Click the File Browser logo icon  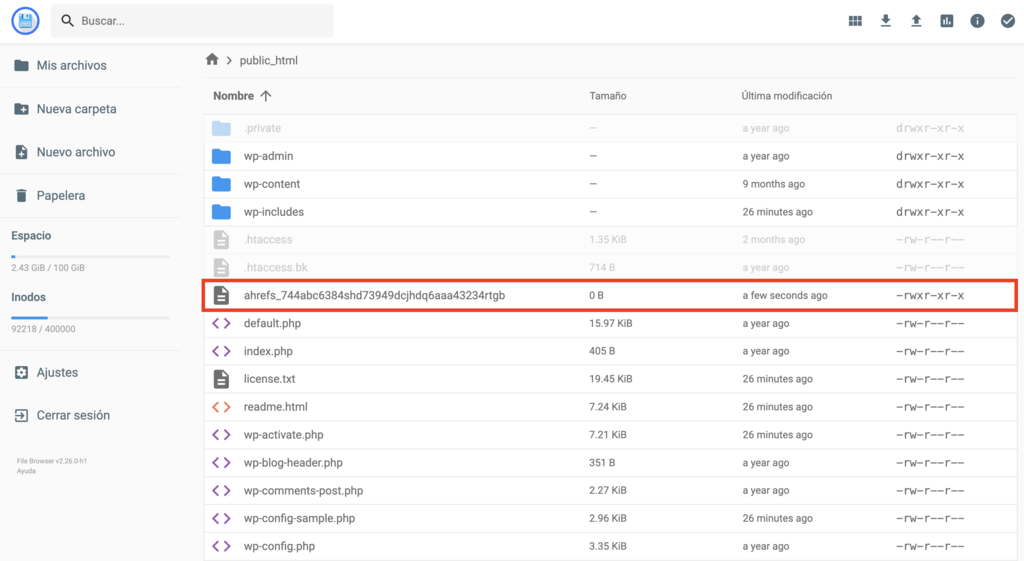pos(25,20)
